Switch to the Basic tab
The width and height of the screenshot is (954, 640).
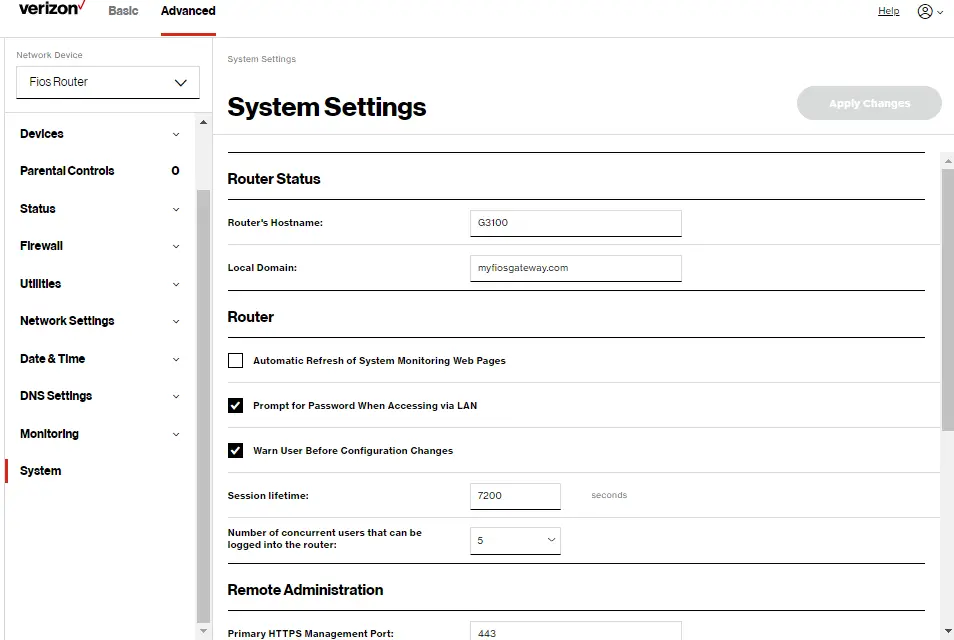pos(123,11)
